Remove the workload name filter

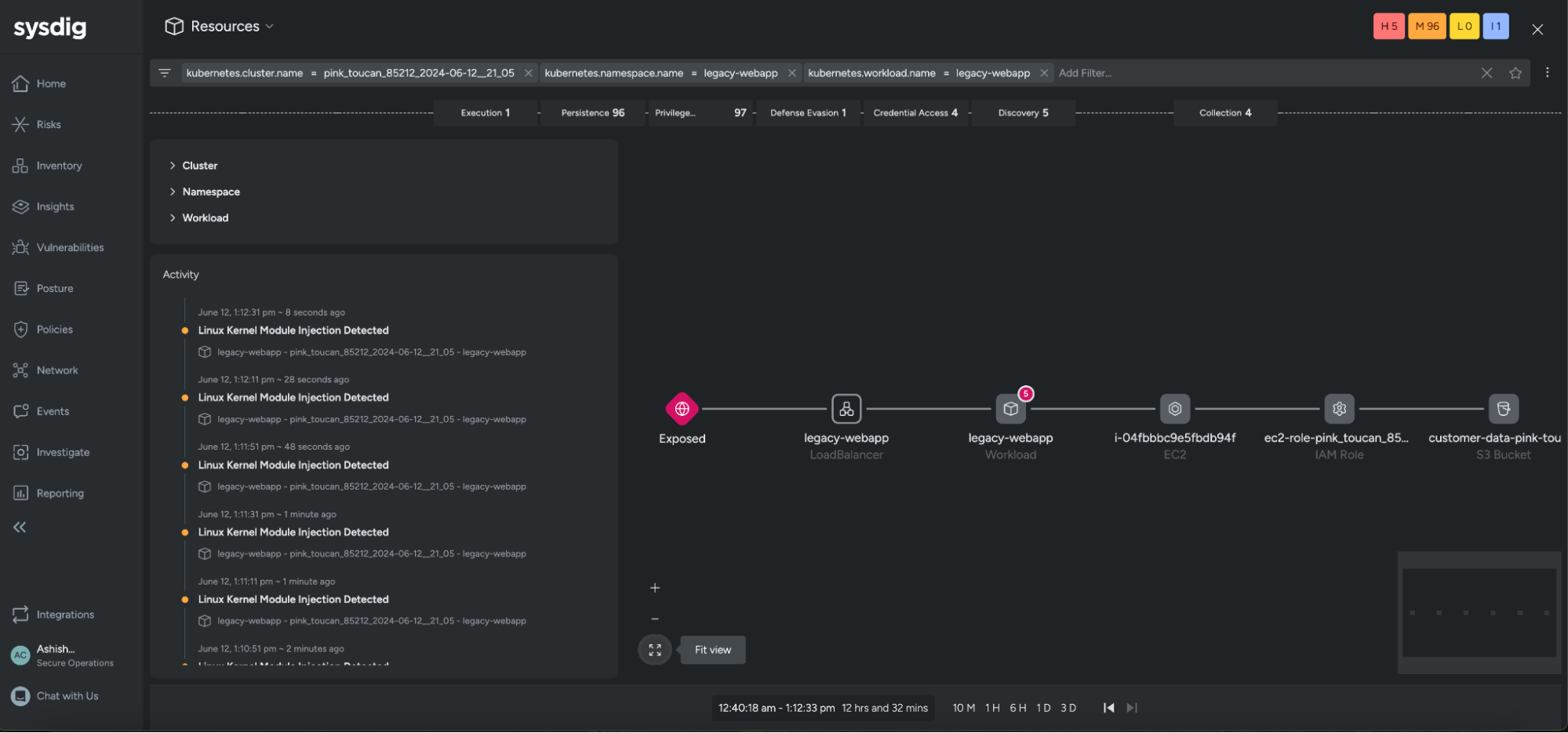1044,73
